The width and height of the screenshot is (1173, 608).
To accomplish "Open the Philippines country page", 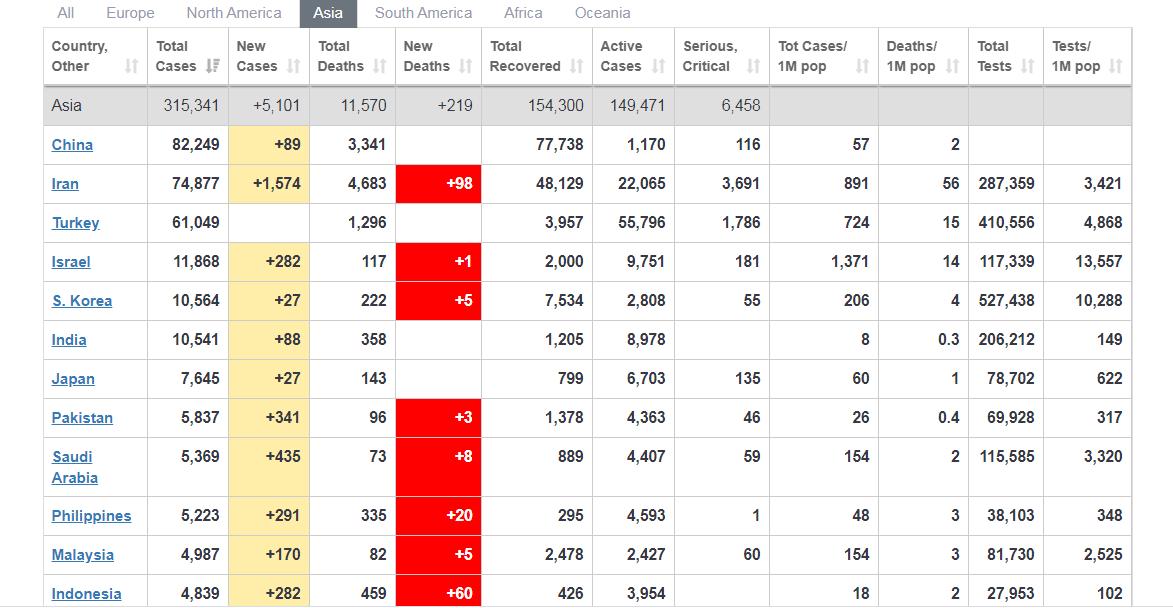I will [91, 516].
